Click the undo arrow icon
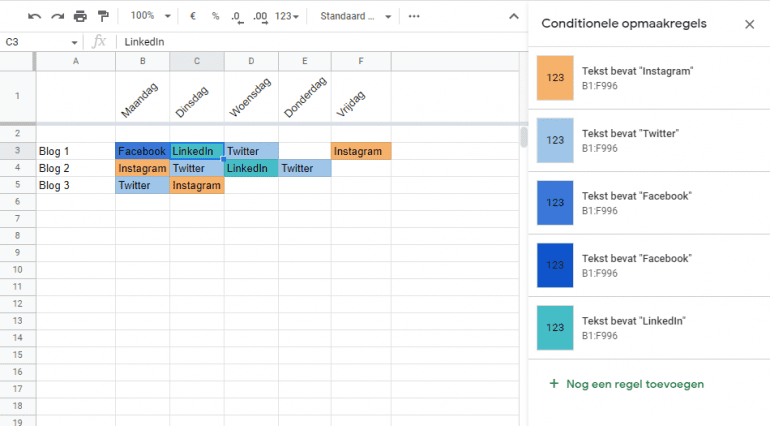The image size is (770, 426). 34,17
